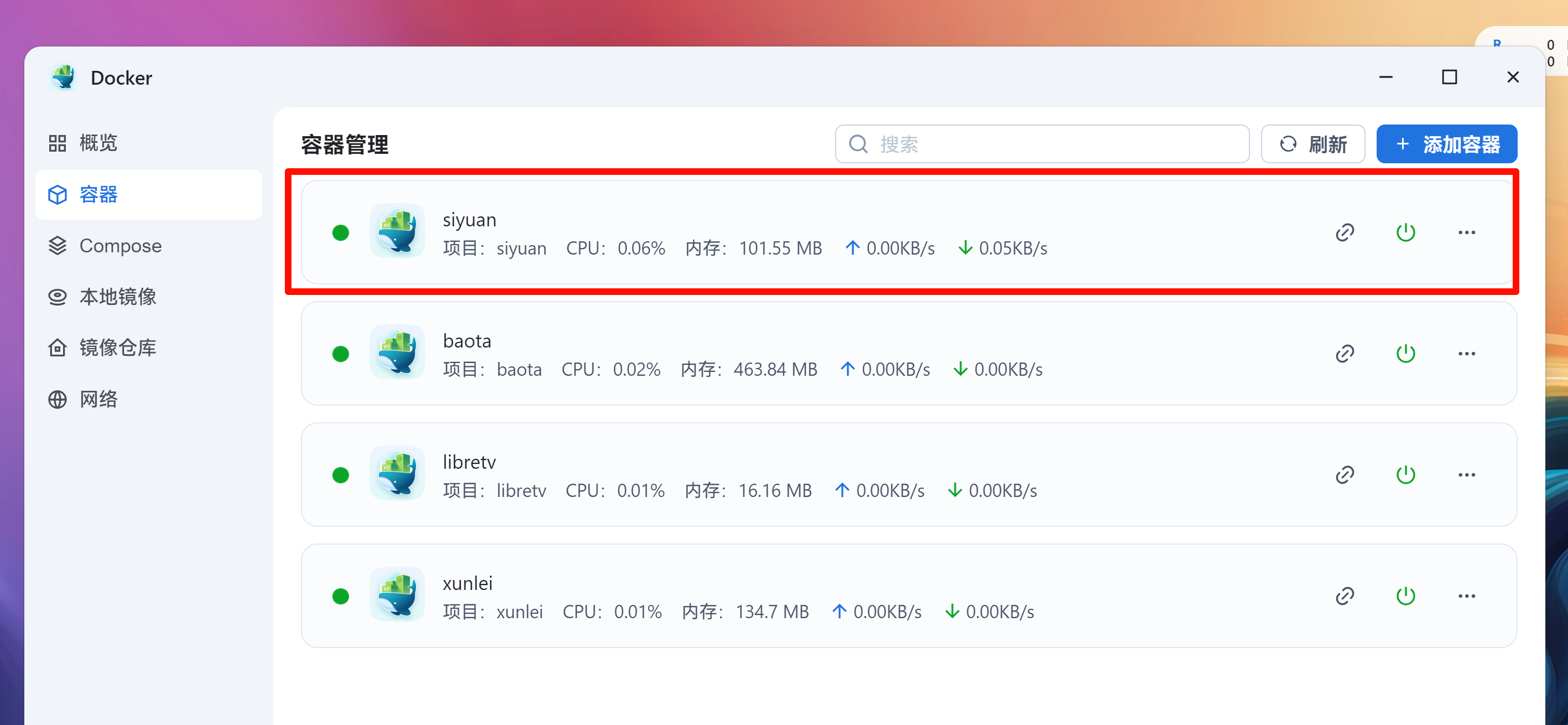Click xunlei memory value 134.7 MB
The height and width of the screenshot is (725, 1568).
point(773,612)
